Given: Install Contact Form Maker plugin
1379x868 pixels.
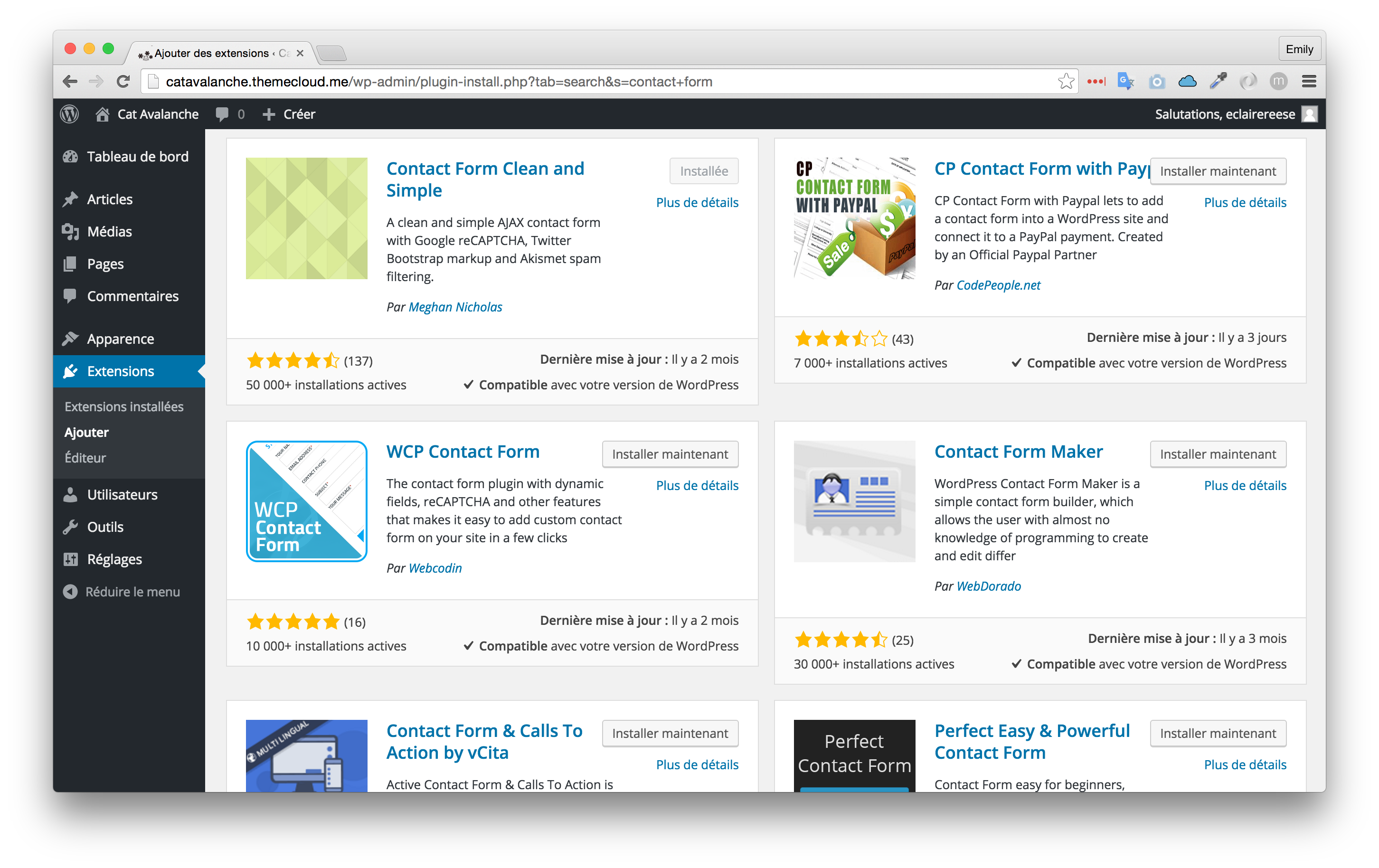Looking at the screenshot, I should [x=1218, y=454].
